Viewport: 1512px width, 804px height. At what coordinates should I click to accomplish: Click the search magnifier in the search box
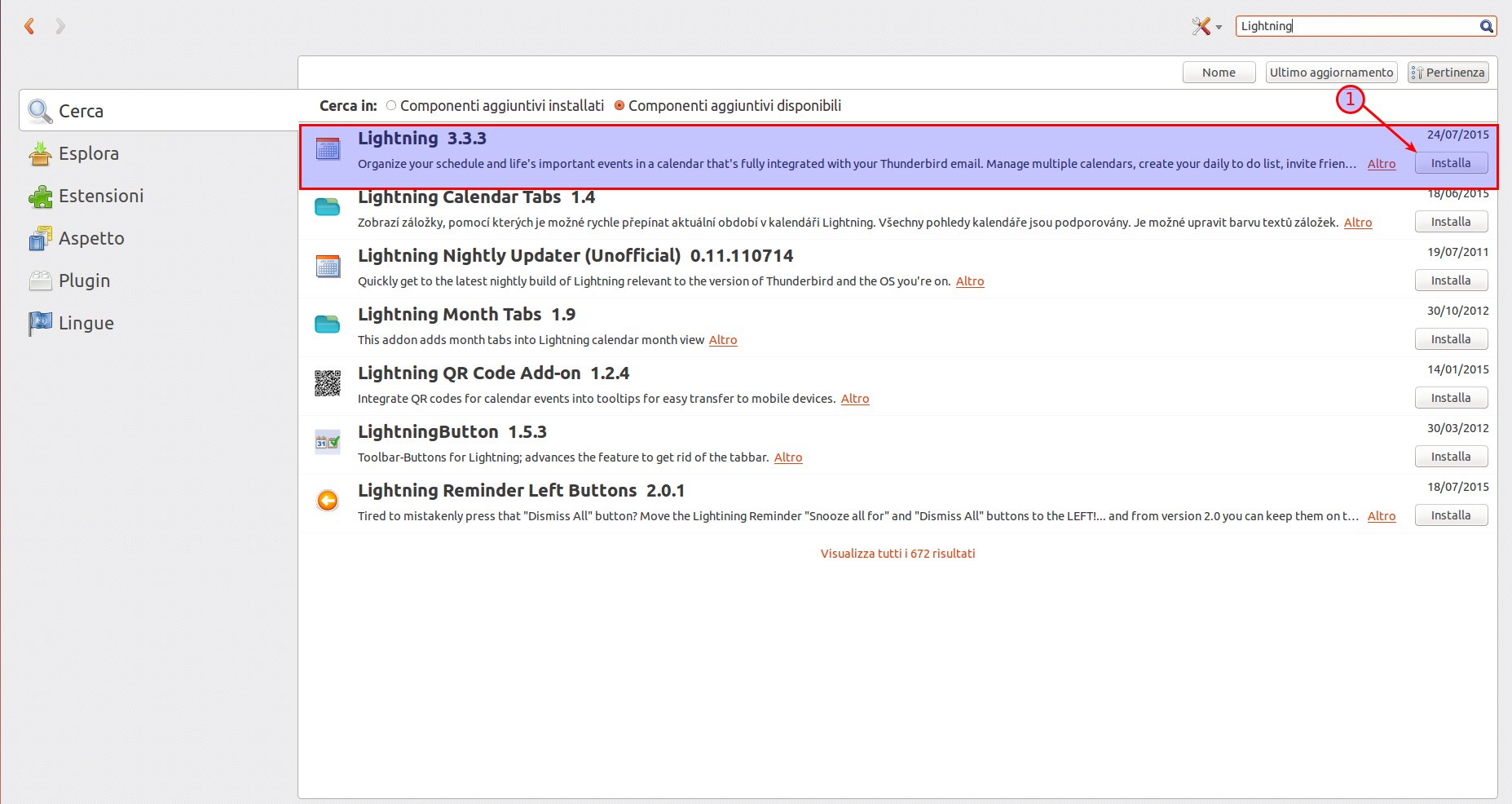[1487, 26]
